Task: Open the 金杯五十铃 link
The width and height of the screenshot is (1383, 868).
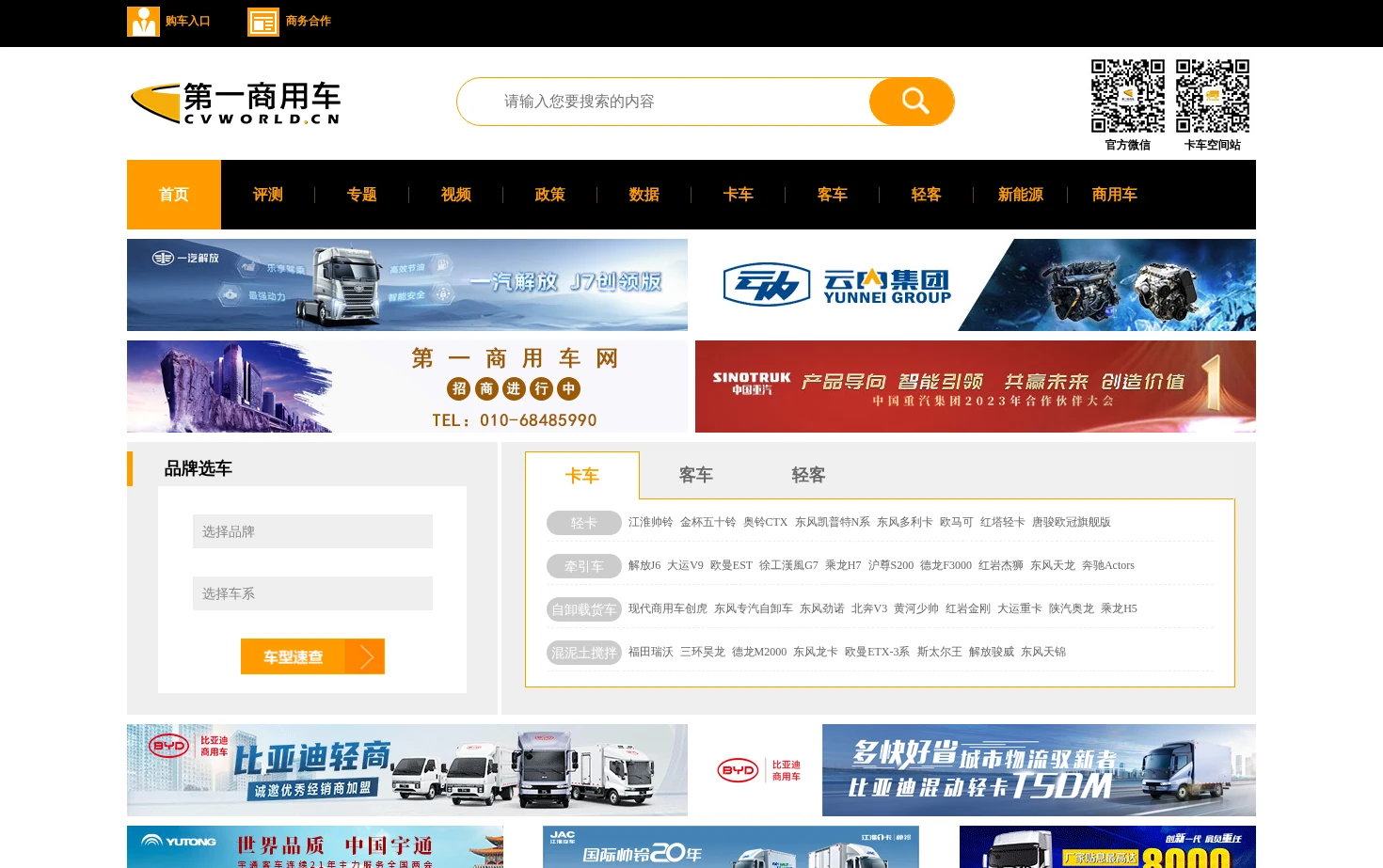Action: tap(708, 522)
